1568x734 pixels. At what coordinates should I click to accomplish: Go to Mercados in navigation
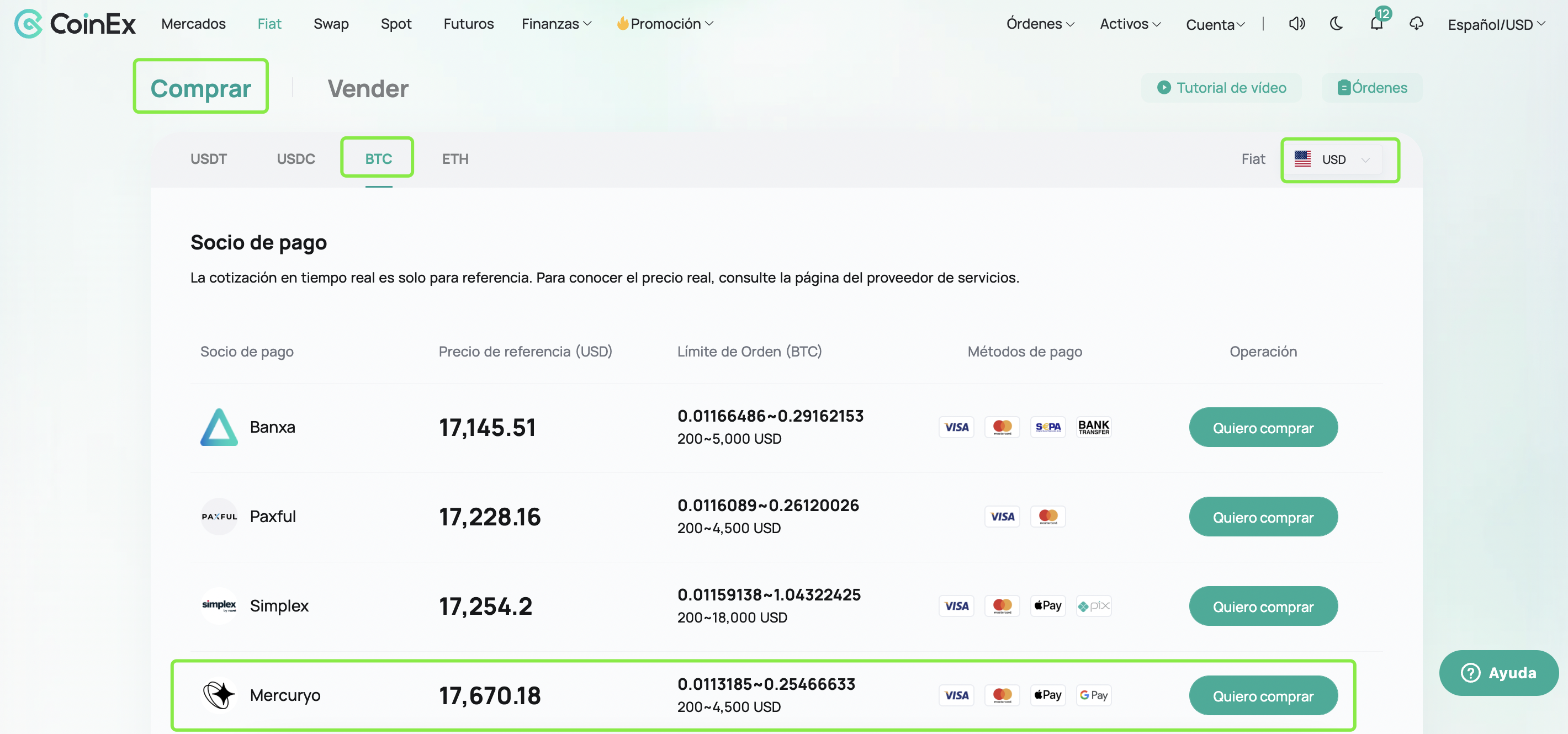point(194,24)
